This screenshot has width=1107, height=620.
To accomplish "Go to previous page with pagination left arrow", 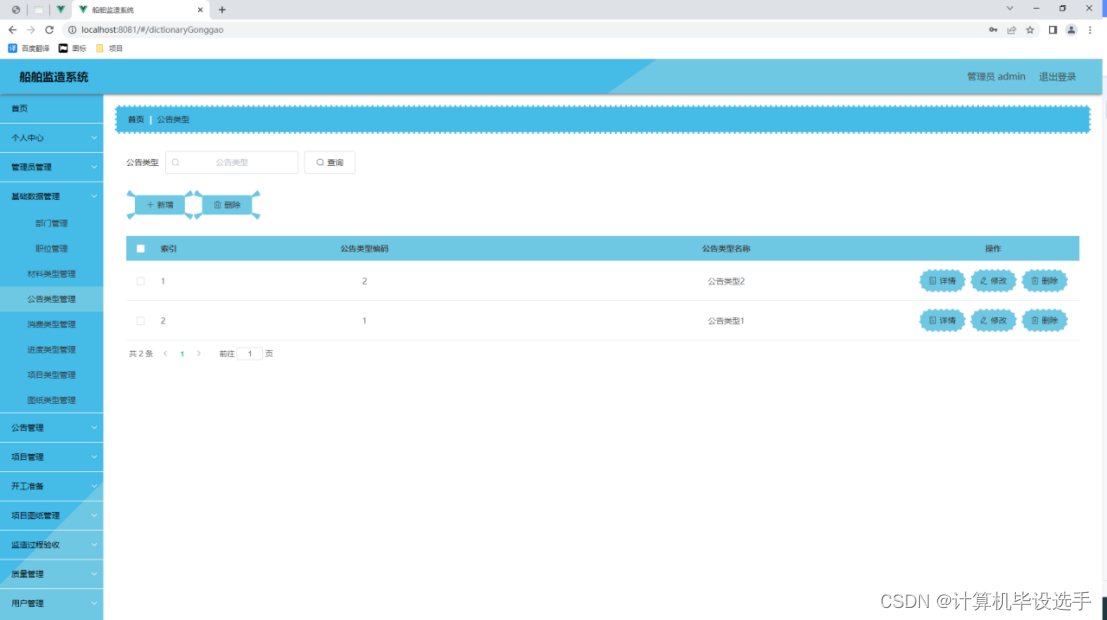I will click(x=165, y=354).
